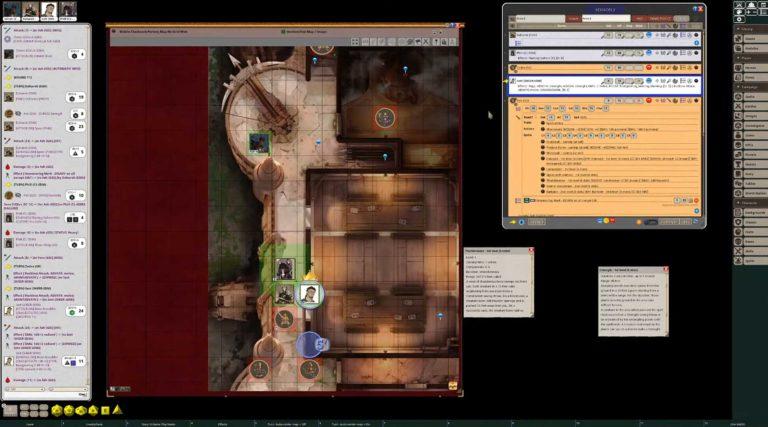
Task: Collapse effects section icon in expanded row
Action: tap(518, 200)
